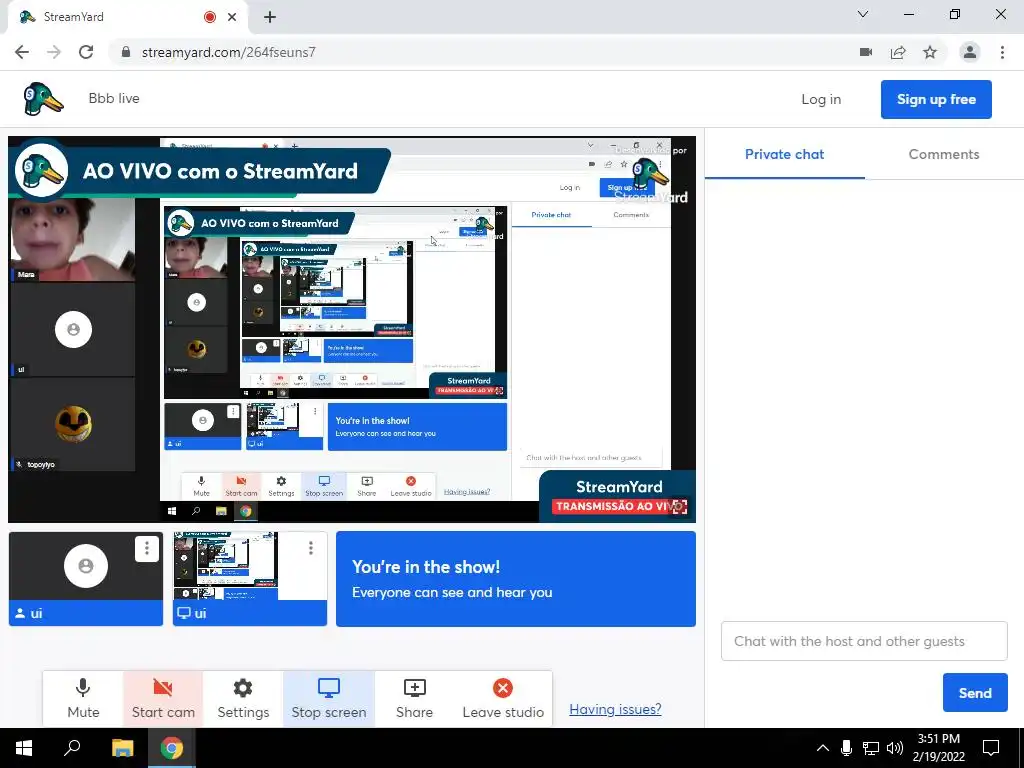The width and height of the screenshot is (1024, 768).
Task: Open options menu on ui camera card
Action: (x=147, y=549)
